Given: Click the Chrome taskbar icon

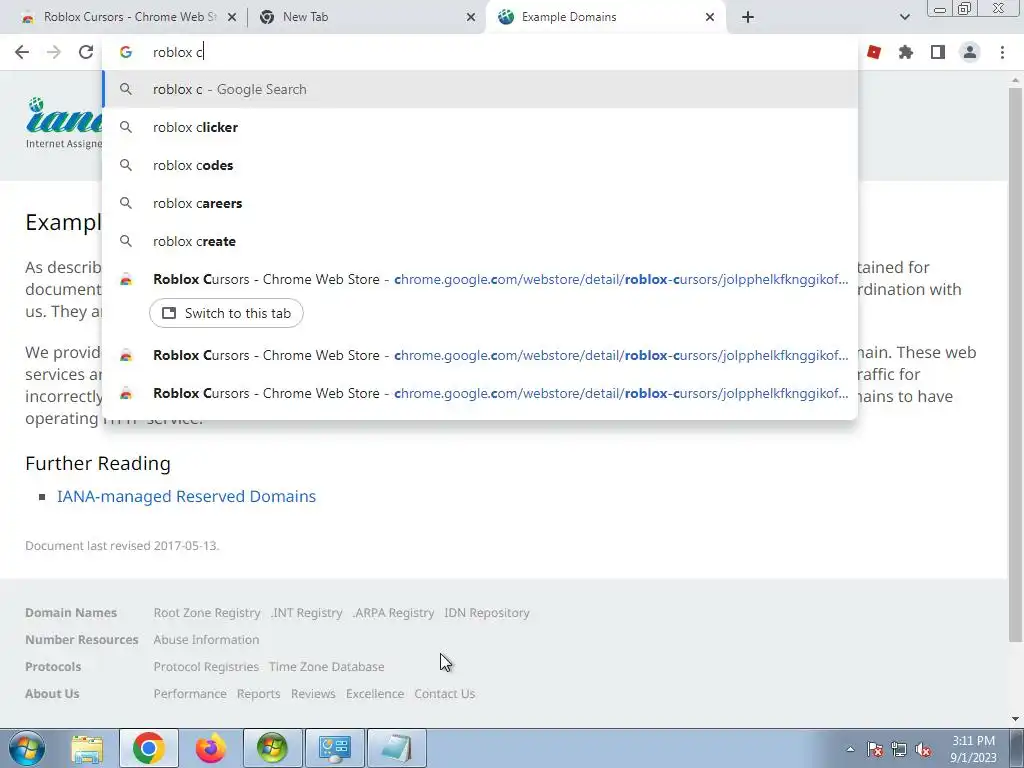Looking at the screenshot, I should (149, 748).
